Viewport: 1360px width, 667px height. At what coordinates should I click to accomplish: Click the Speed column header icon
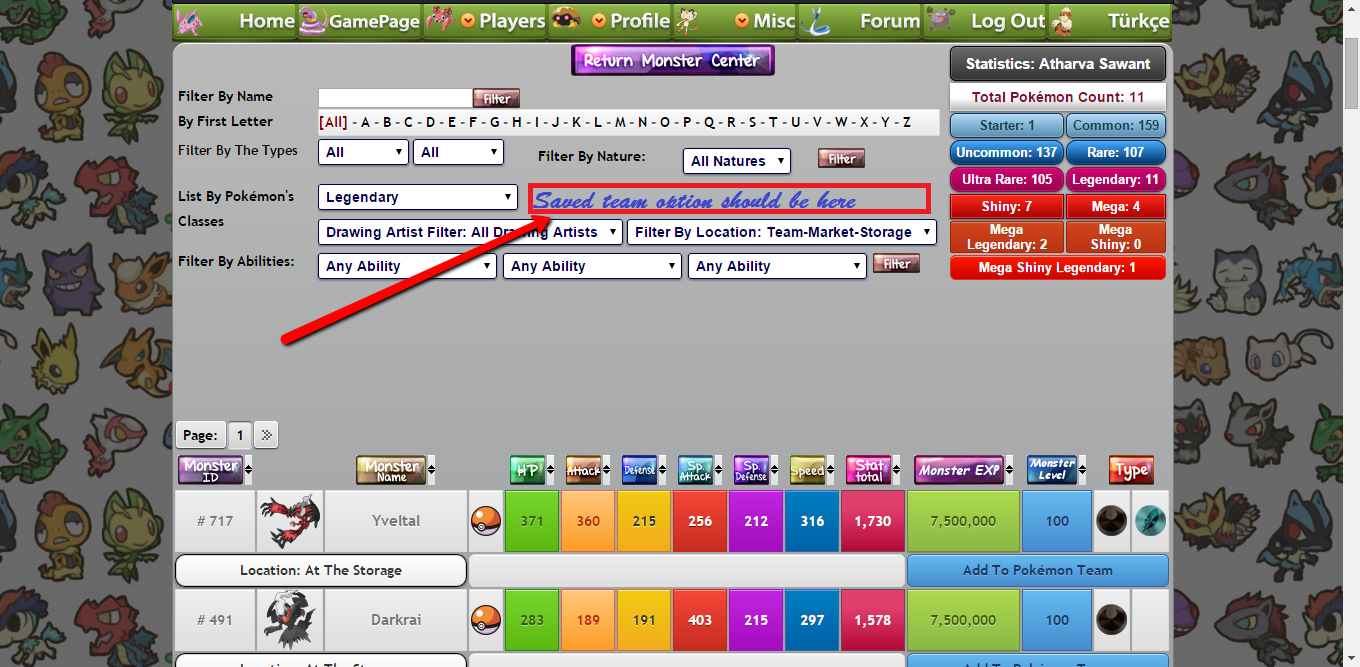click(x=807, y=470)
